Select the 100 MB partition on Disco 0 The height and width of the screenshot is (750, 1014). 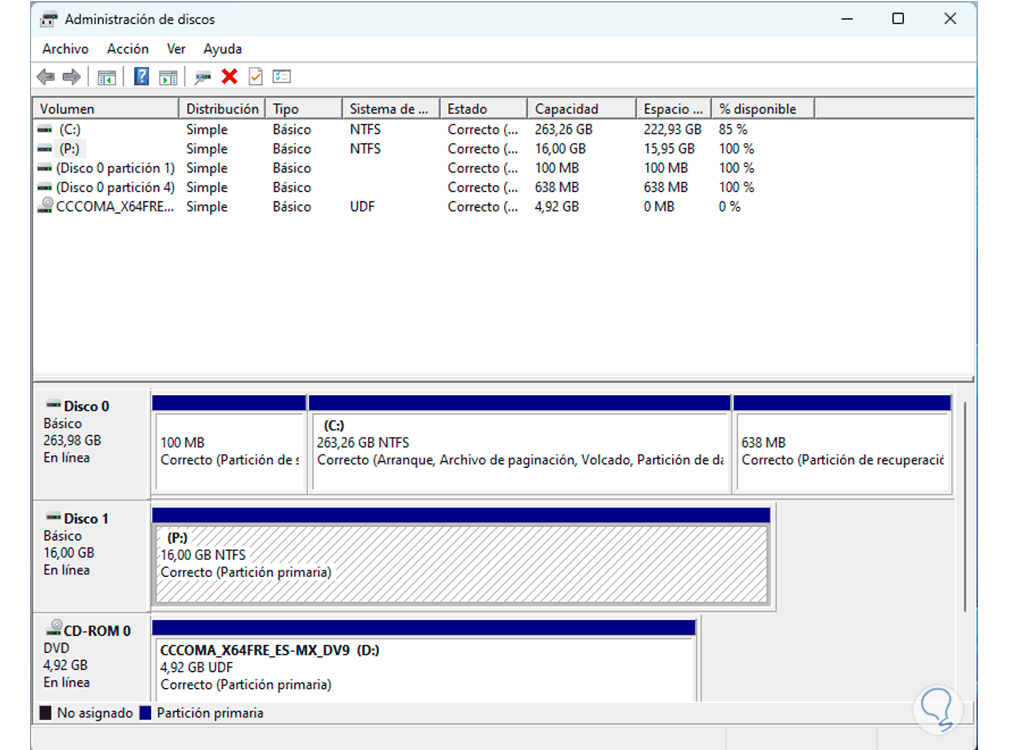pyautogui.click(x=229, y=445)
